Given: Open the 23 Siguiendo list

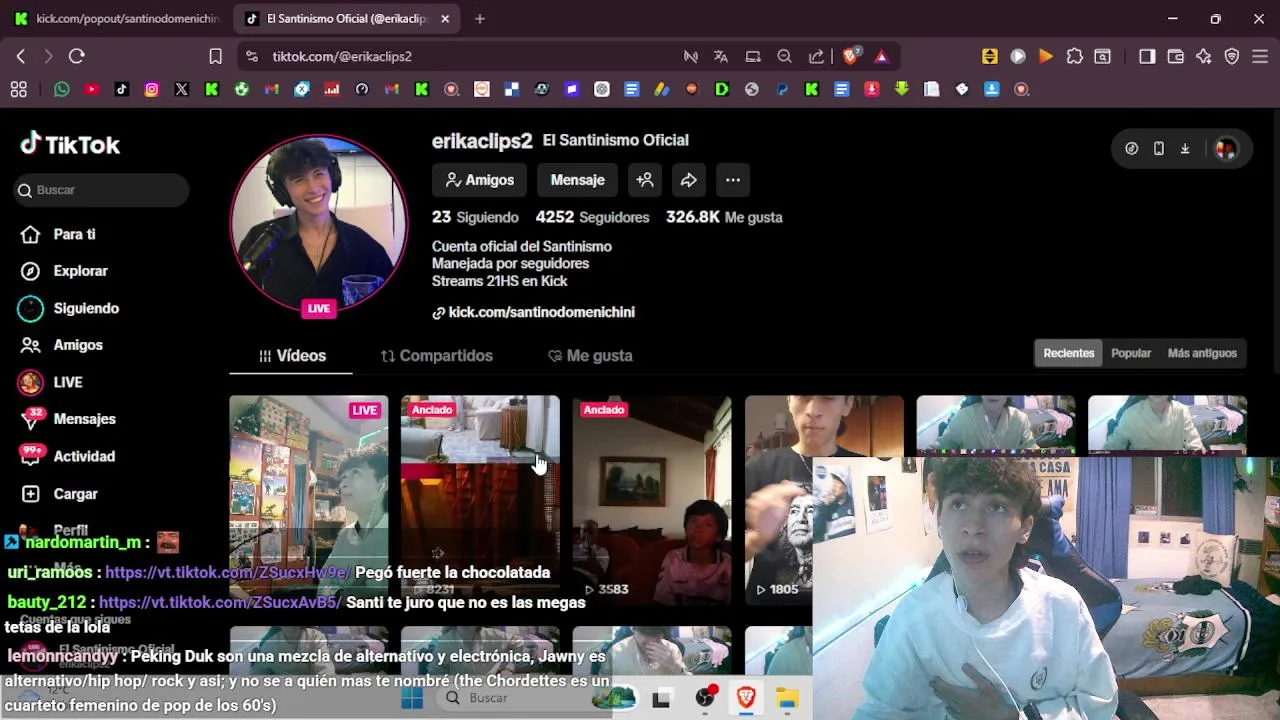Looking at the screenshot, I should 475,217.
